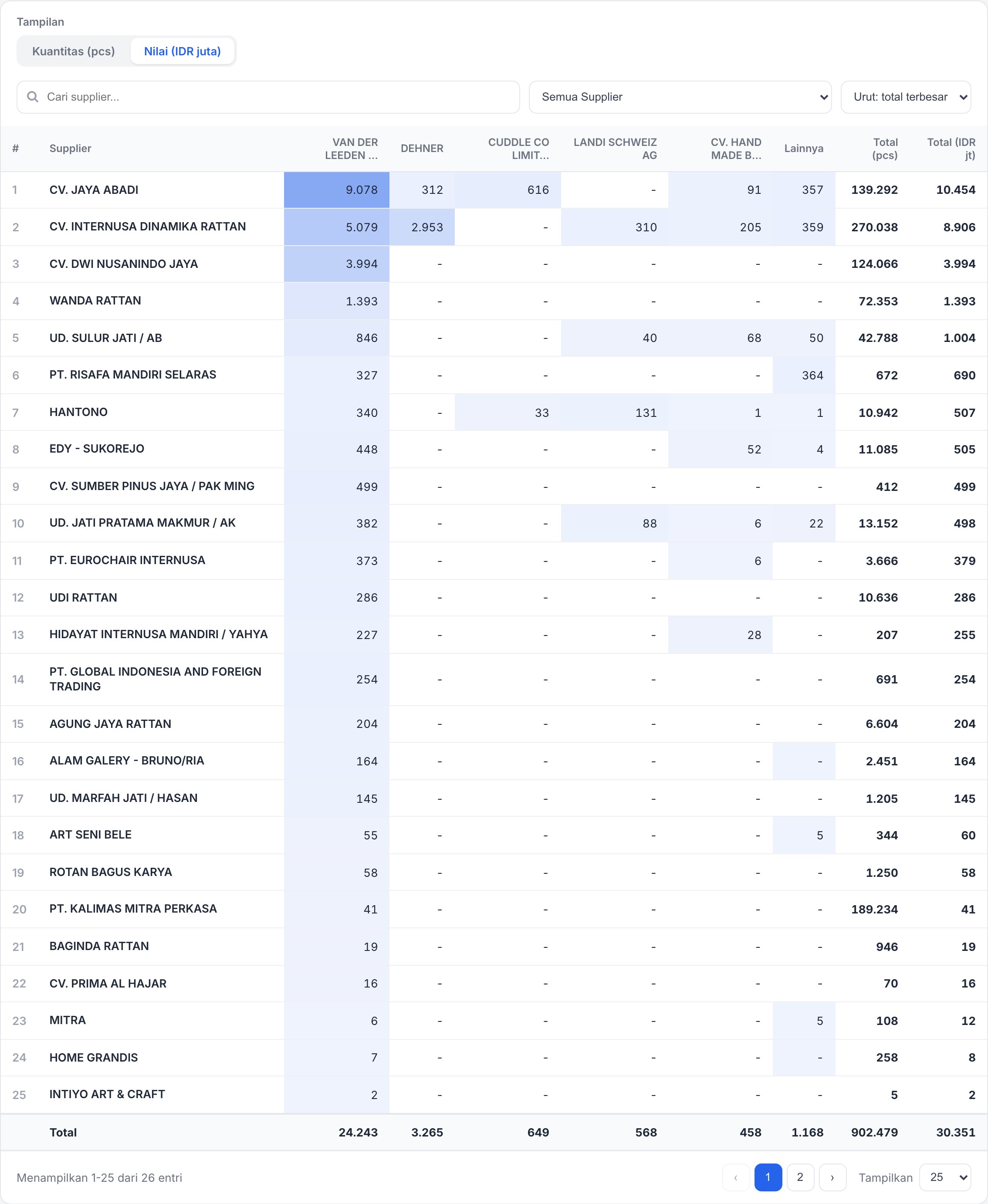988x1204 pixels.
Task: Click the DEHNER column header
Action: [x=422, y=149]
